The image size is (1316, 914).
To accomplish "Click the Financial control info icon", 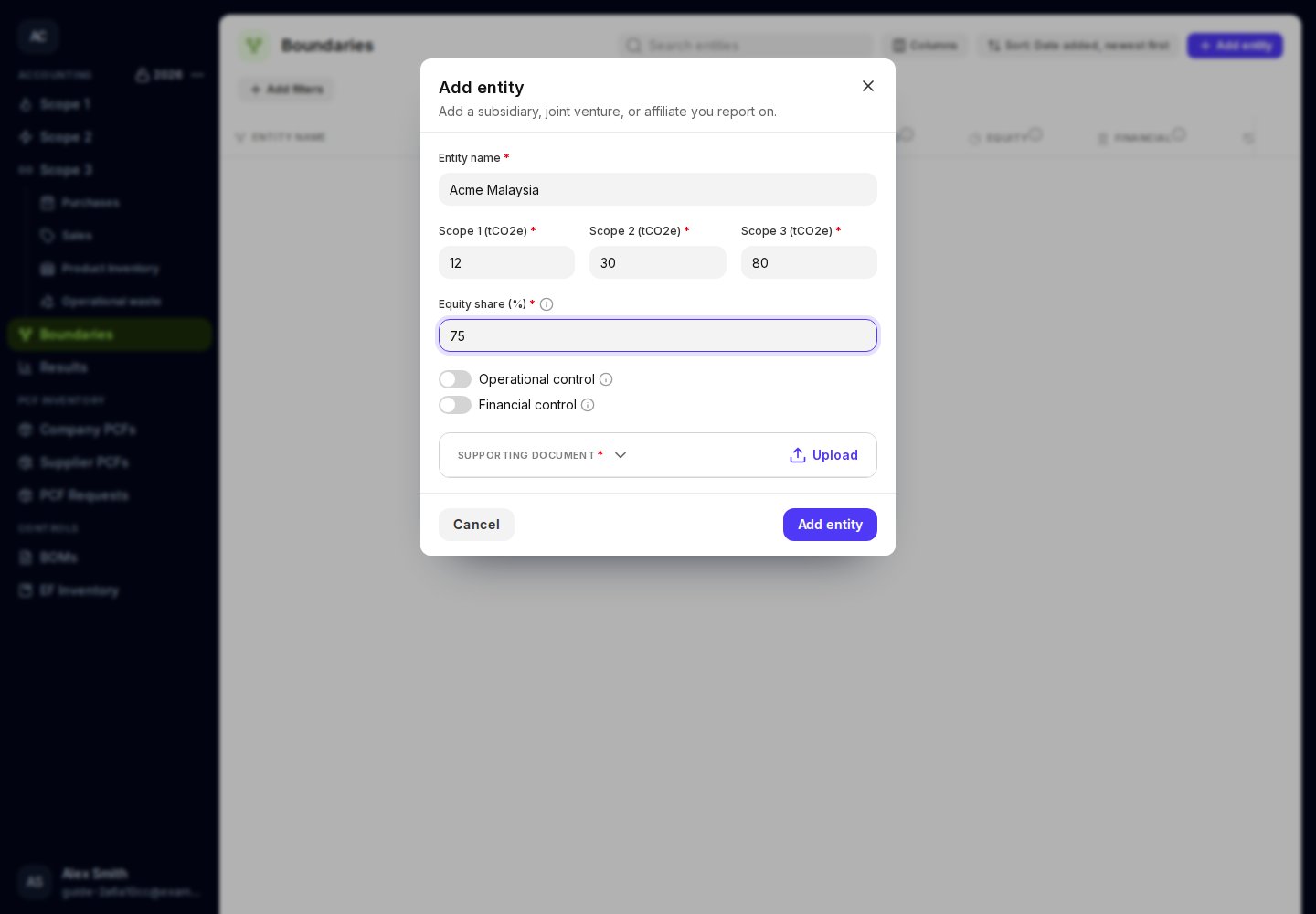I will pyautogui.click(x=588, y=405).
